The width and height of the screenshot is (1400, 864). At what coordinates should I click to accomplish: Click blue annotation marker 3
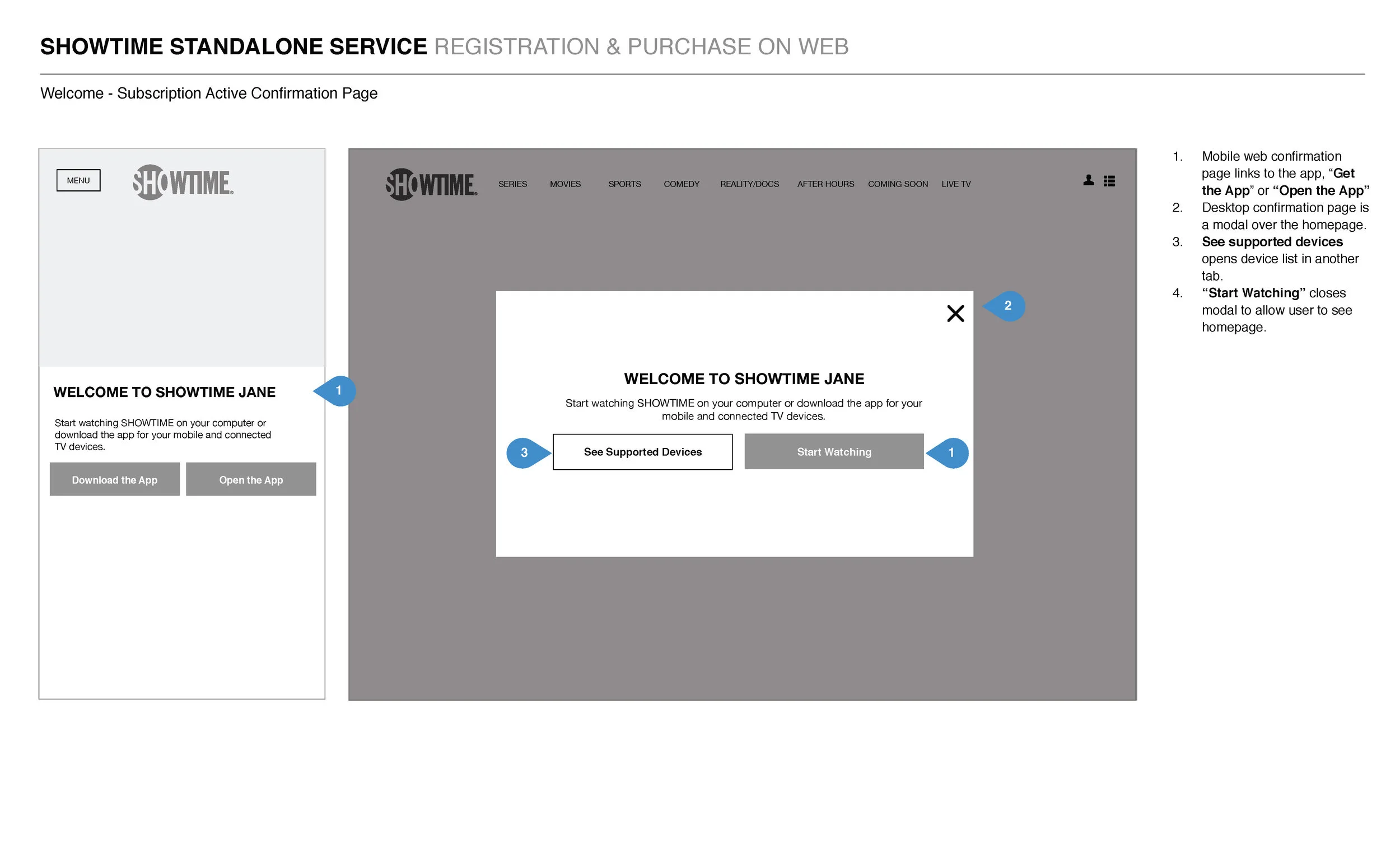click(x=524, y=452)
